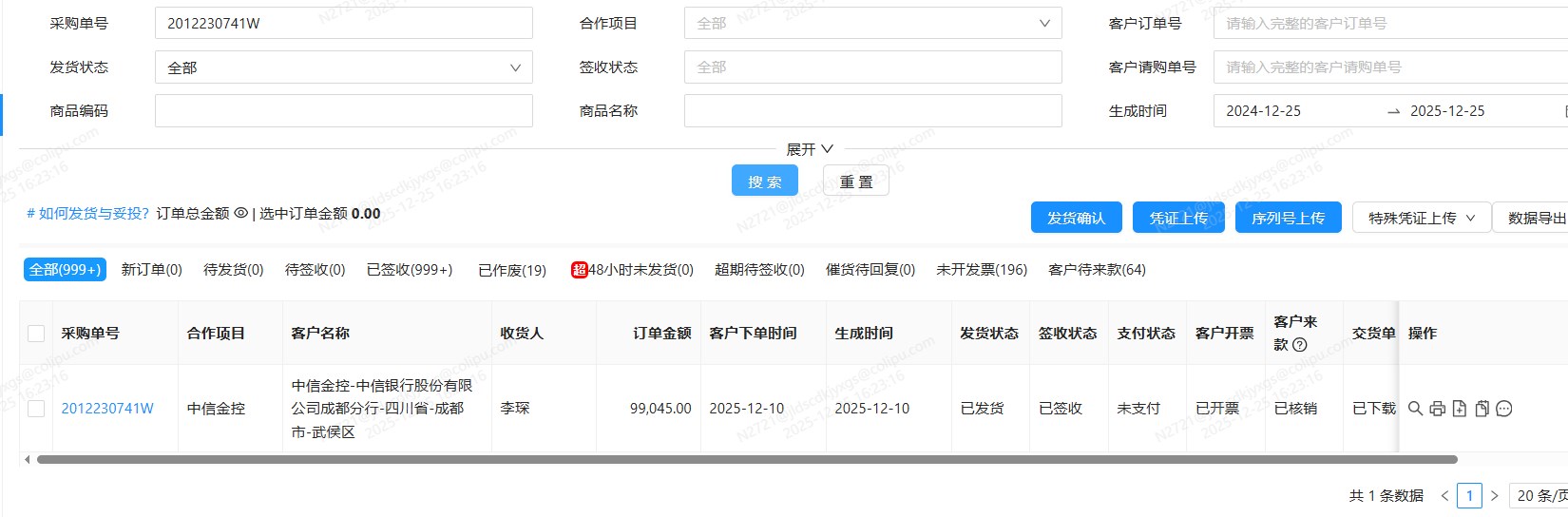Viewport: 1568px width, 517px height.
Task: Click the clipboard copy icon in order row
Action: pyautogui.click(x=1482, y=409)
